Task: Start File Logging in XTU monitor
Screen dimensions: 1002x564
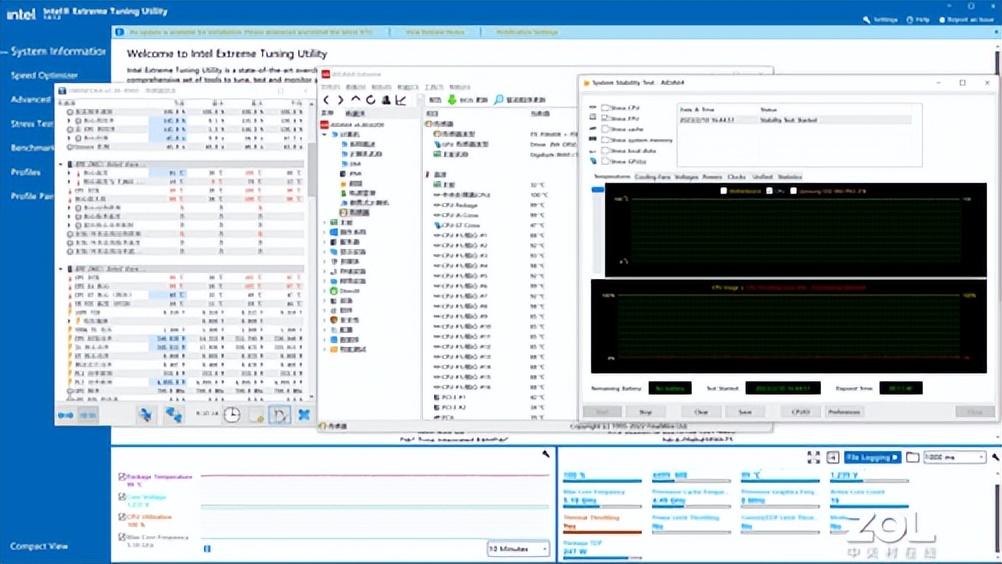Action: (872, 457)
